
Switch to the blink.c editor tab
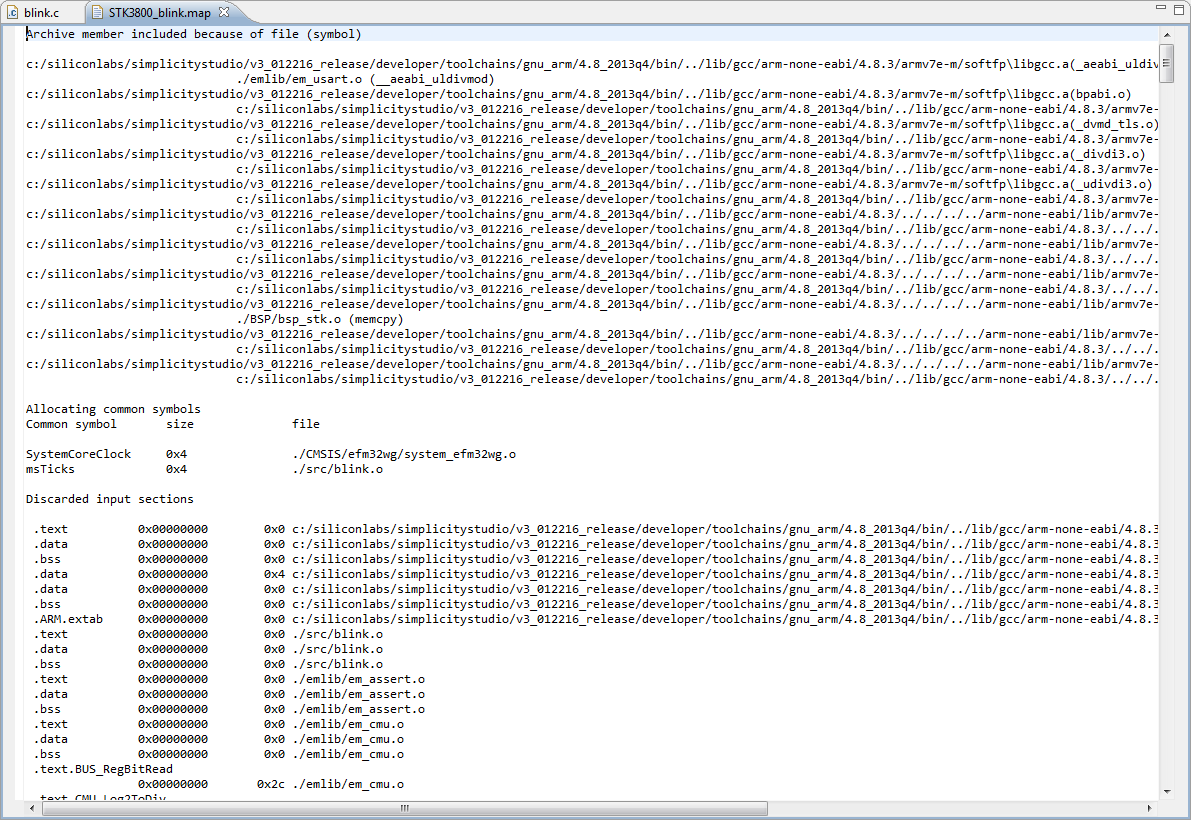(x=41, y=12)
